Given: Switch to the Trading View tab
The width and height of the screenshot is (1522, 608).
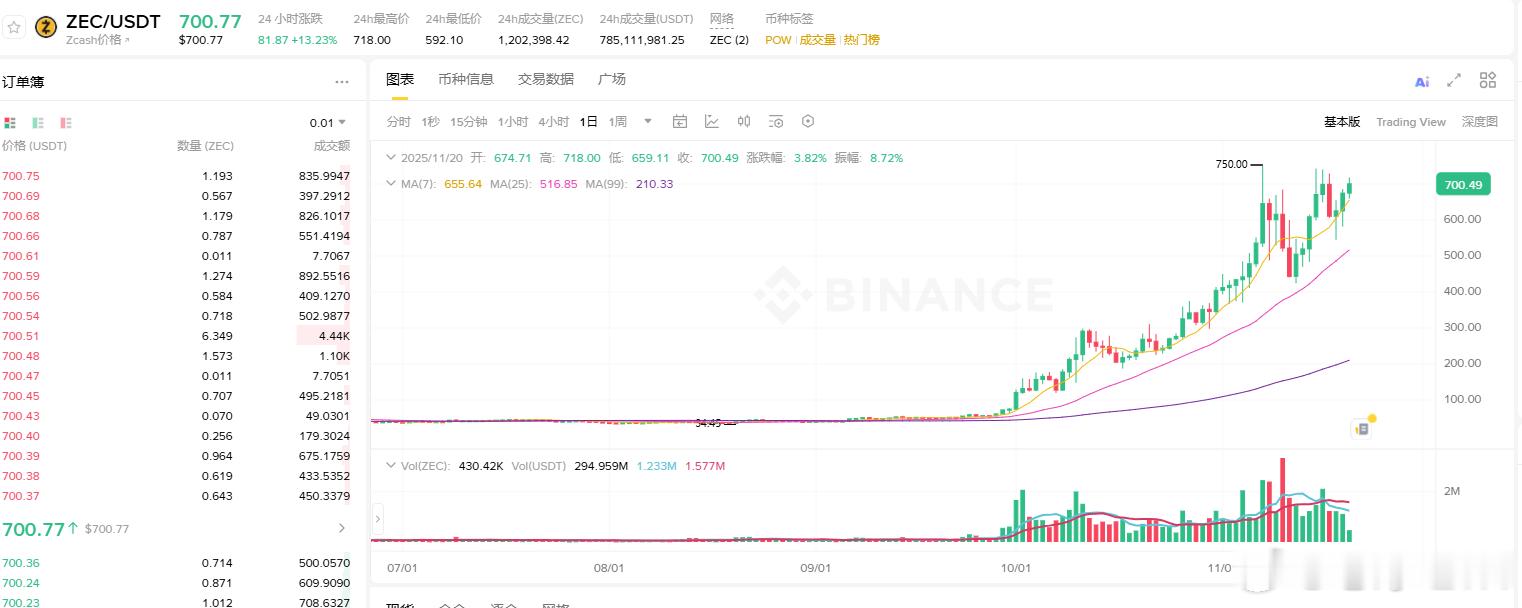Looking at the screenshot, I should coord(1411,121).
